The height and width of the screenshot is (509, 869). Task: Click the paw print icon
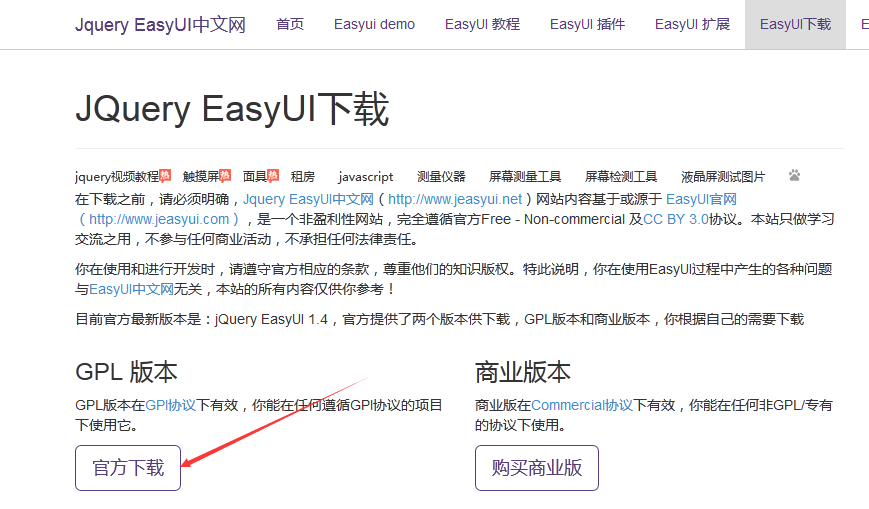(794, 176)
